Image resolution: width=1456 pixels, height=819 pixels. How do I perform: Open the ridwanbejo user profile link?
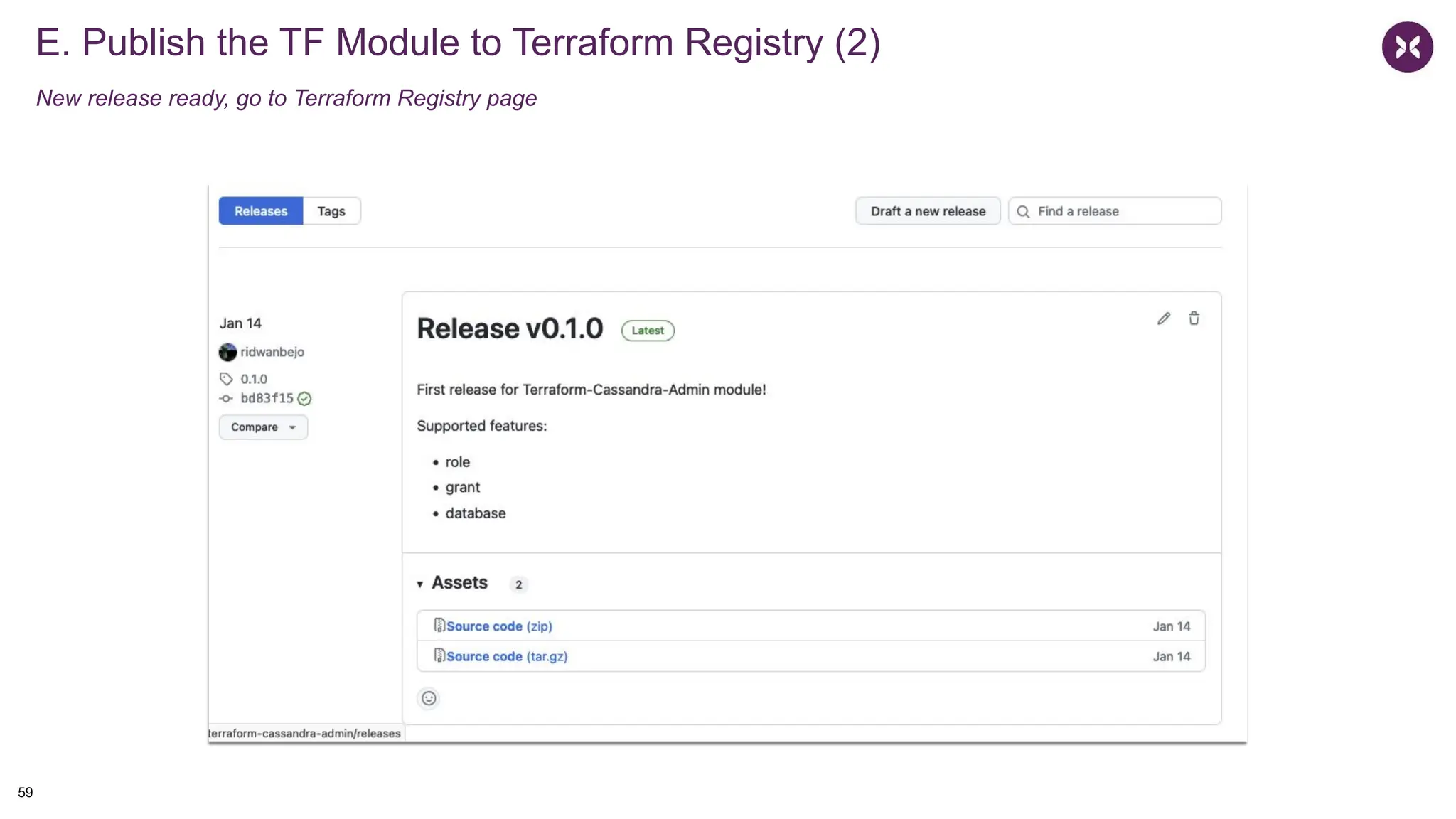pos(272,352)
